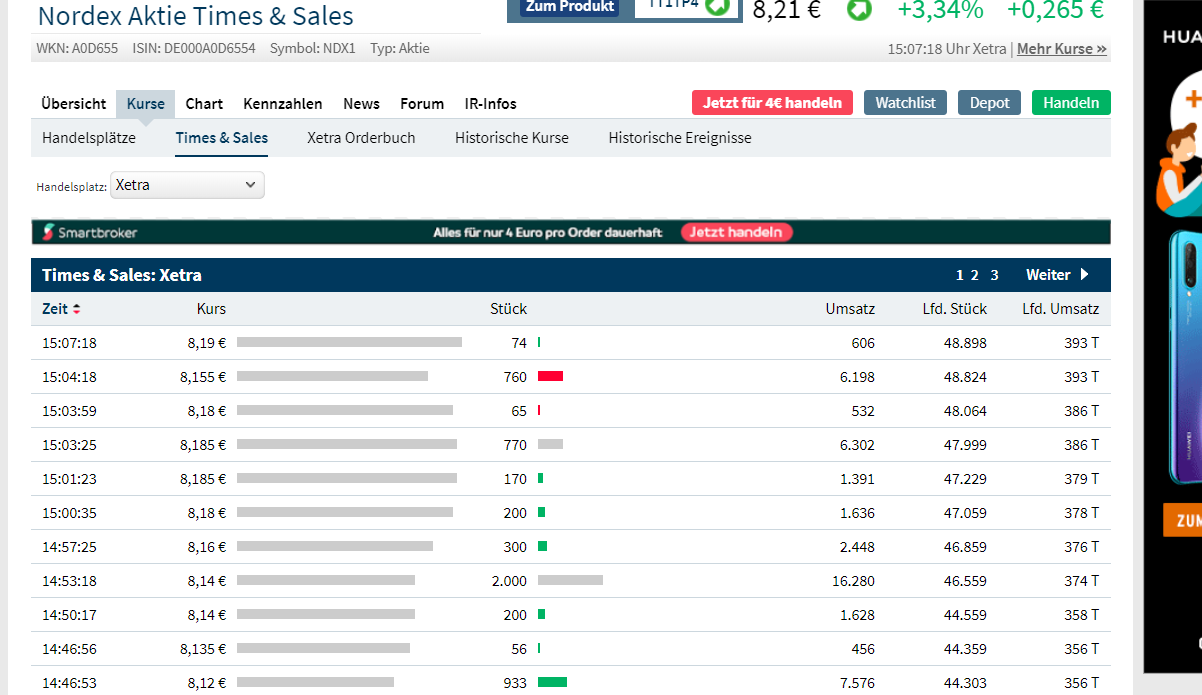Click the Zum Produkt button
The height and width of the screenshot is (695, 1202).
tap(569, 7)
